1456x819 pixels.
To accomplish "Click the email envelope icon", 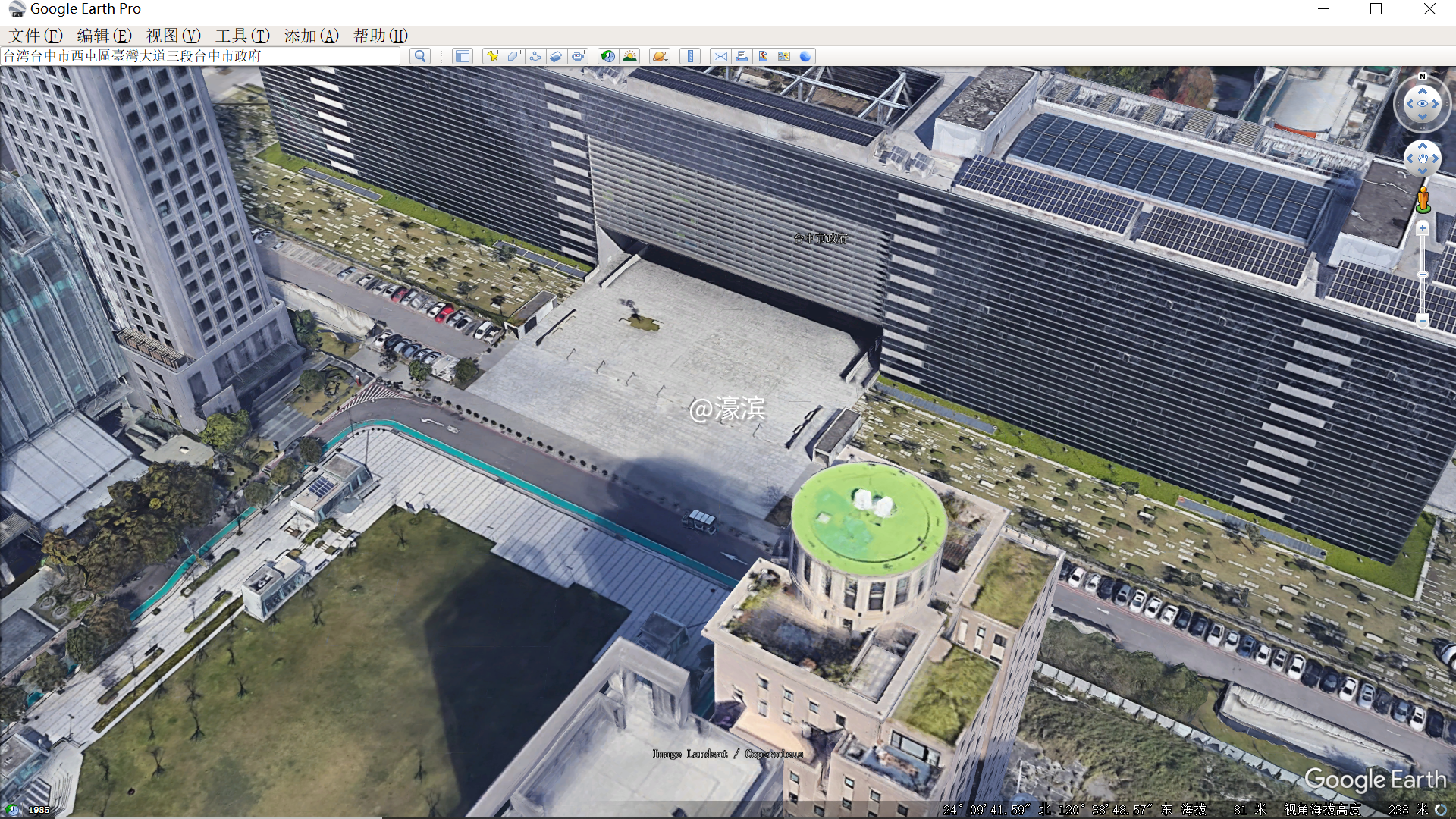I will pos(720,56).
